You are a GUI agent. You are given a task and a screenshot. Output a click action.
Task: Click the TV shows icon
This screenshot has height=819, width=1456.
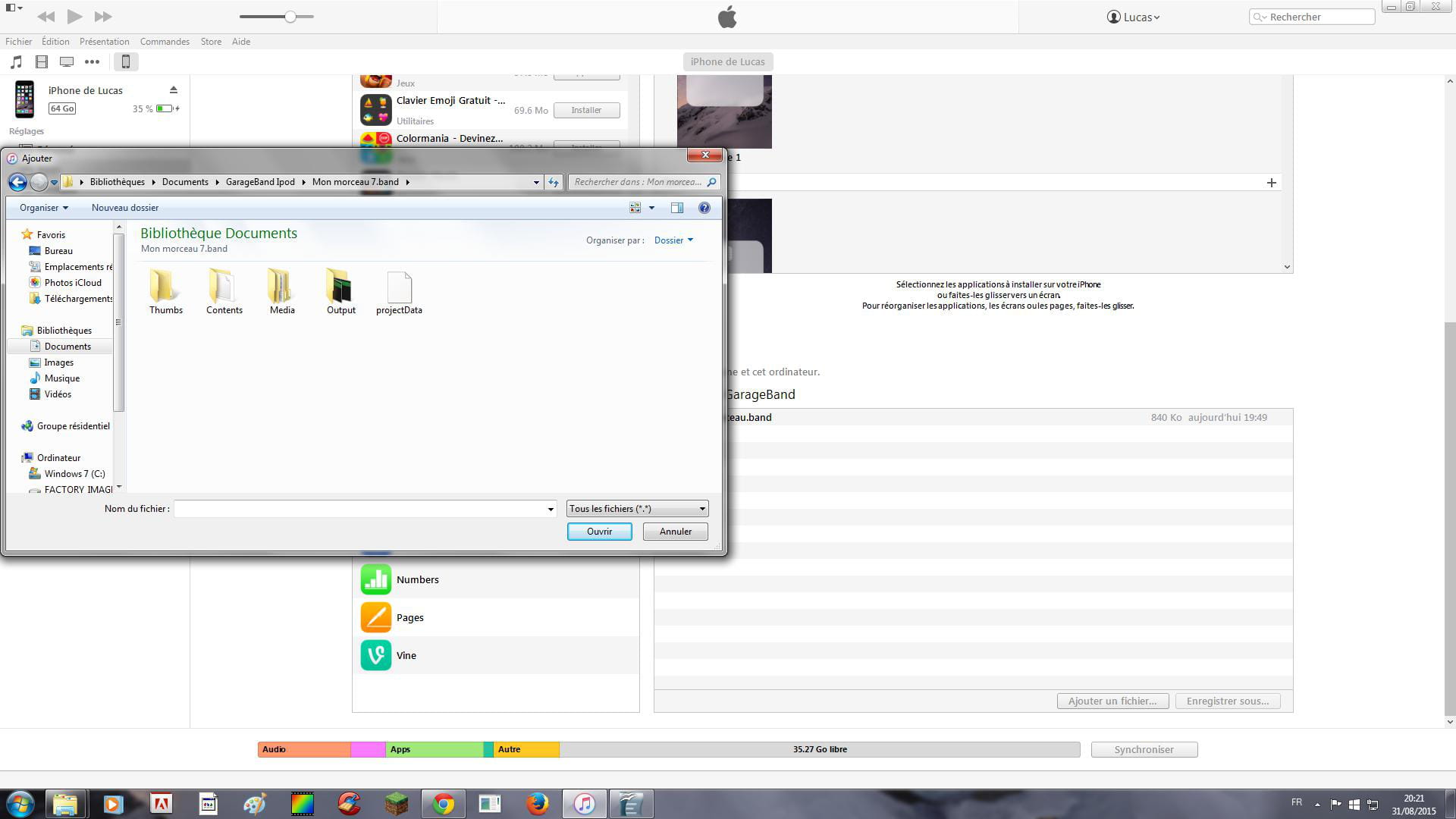click(67, 62)
